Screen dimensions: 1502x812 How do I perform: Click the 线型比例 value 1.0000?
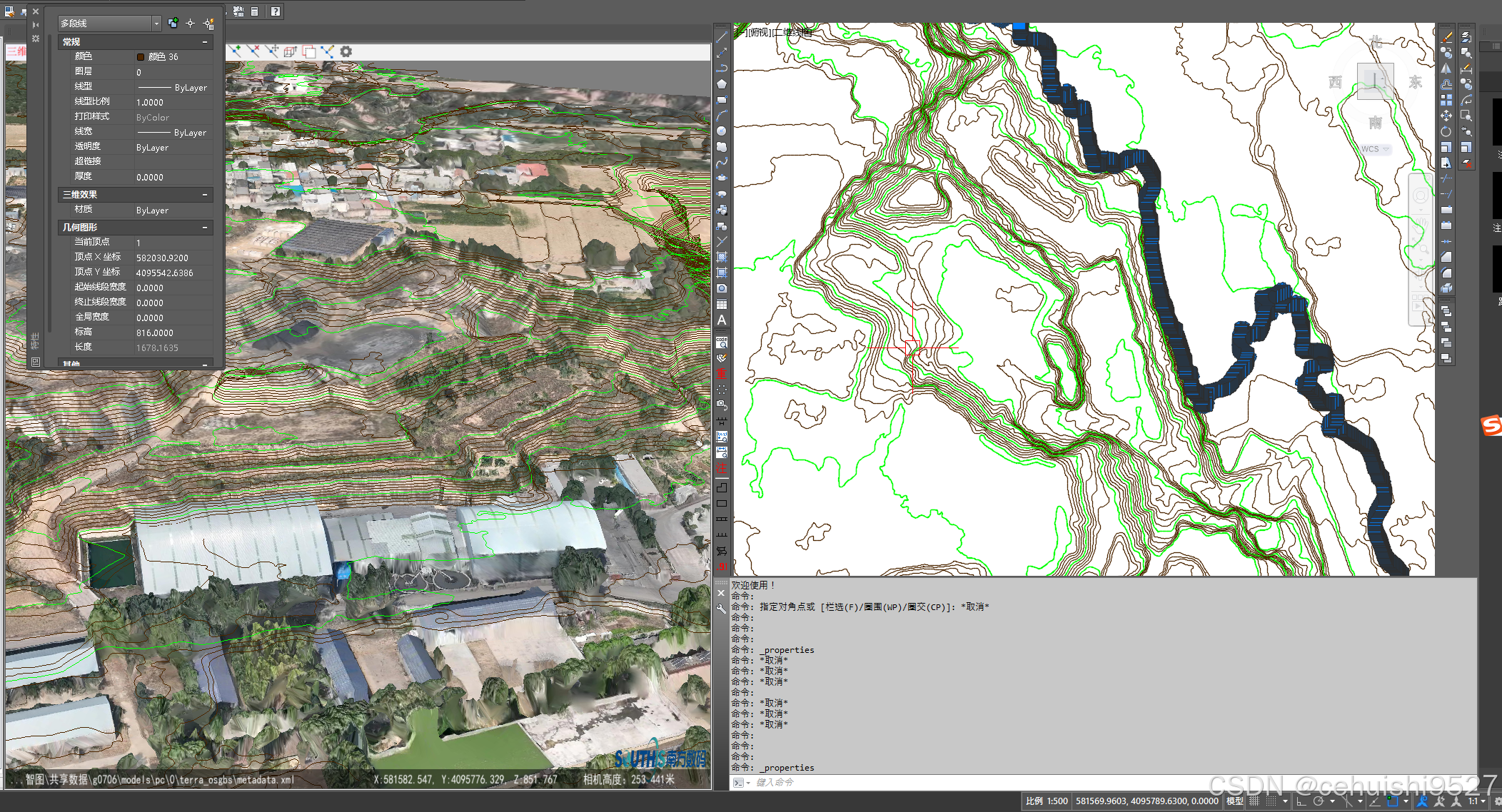173,102
